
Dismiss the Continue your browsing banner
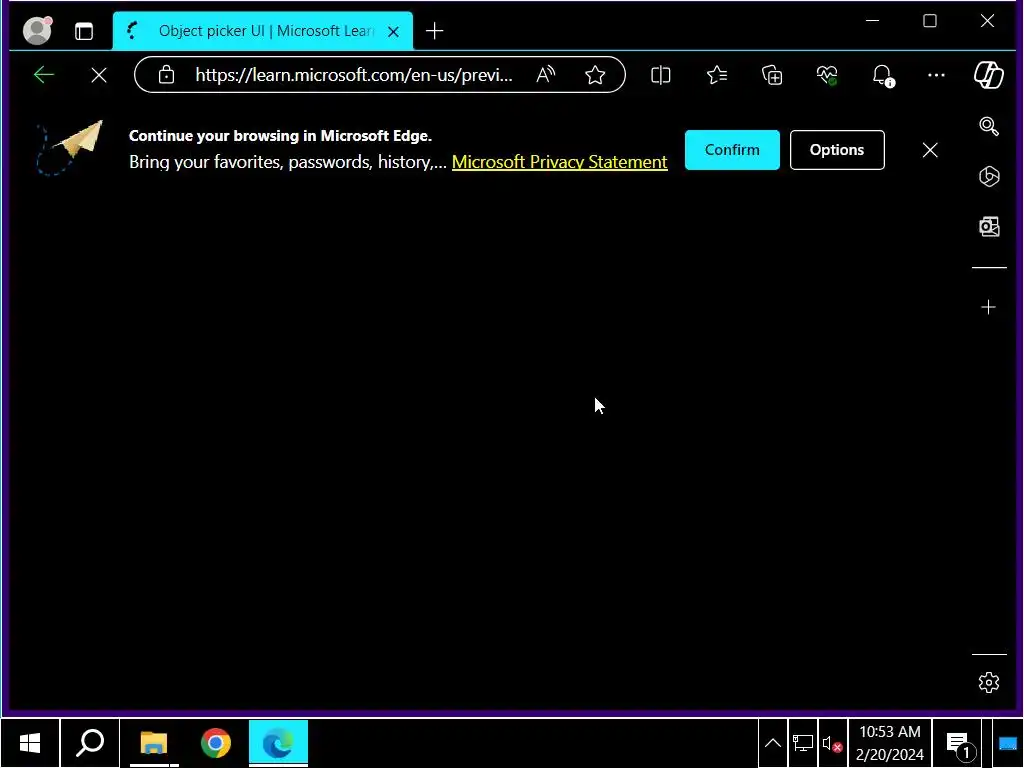[x=930, y=150]
